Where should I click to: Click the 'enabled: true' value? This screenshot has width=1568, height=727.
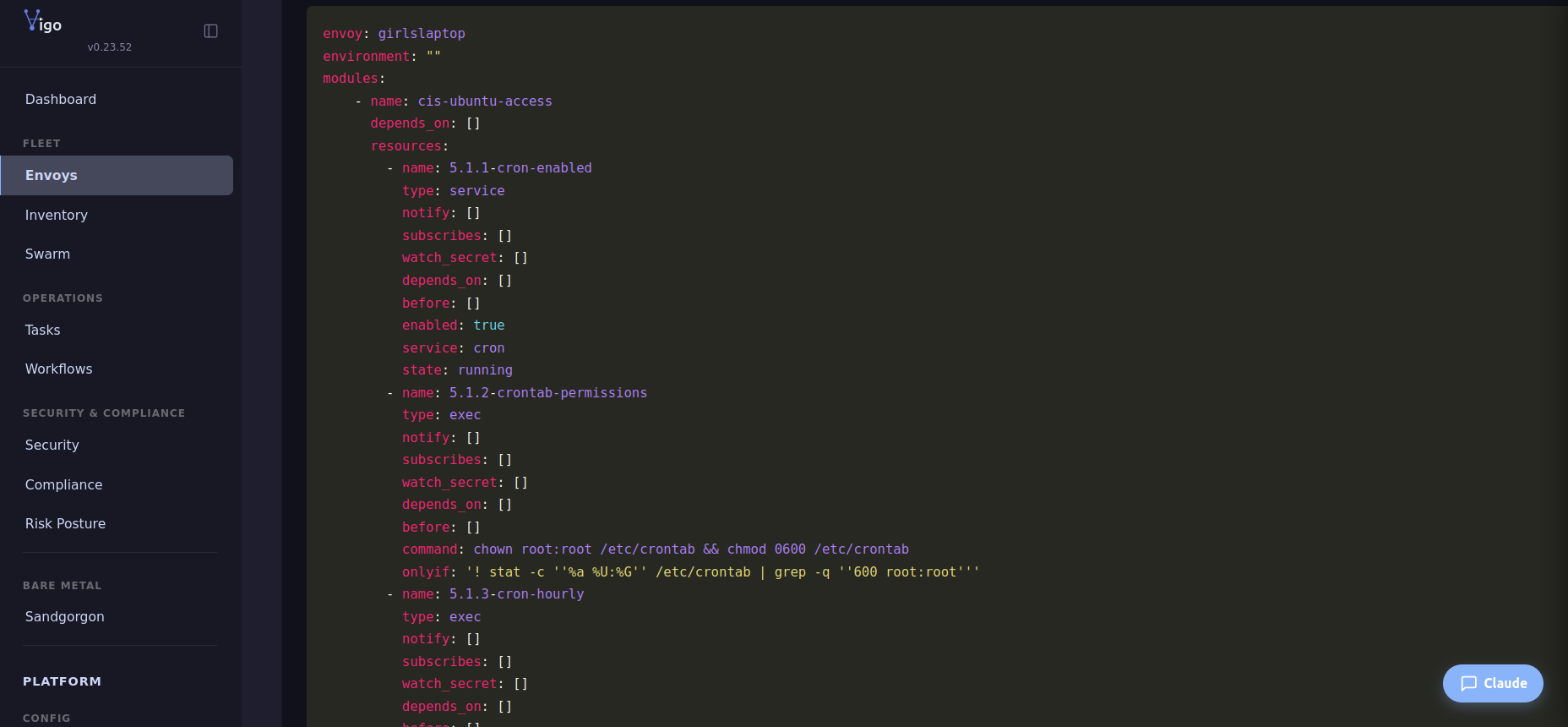tap(489, 325)
